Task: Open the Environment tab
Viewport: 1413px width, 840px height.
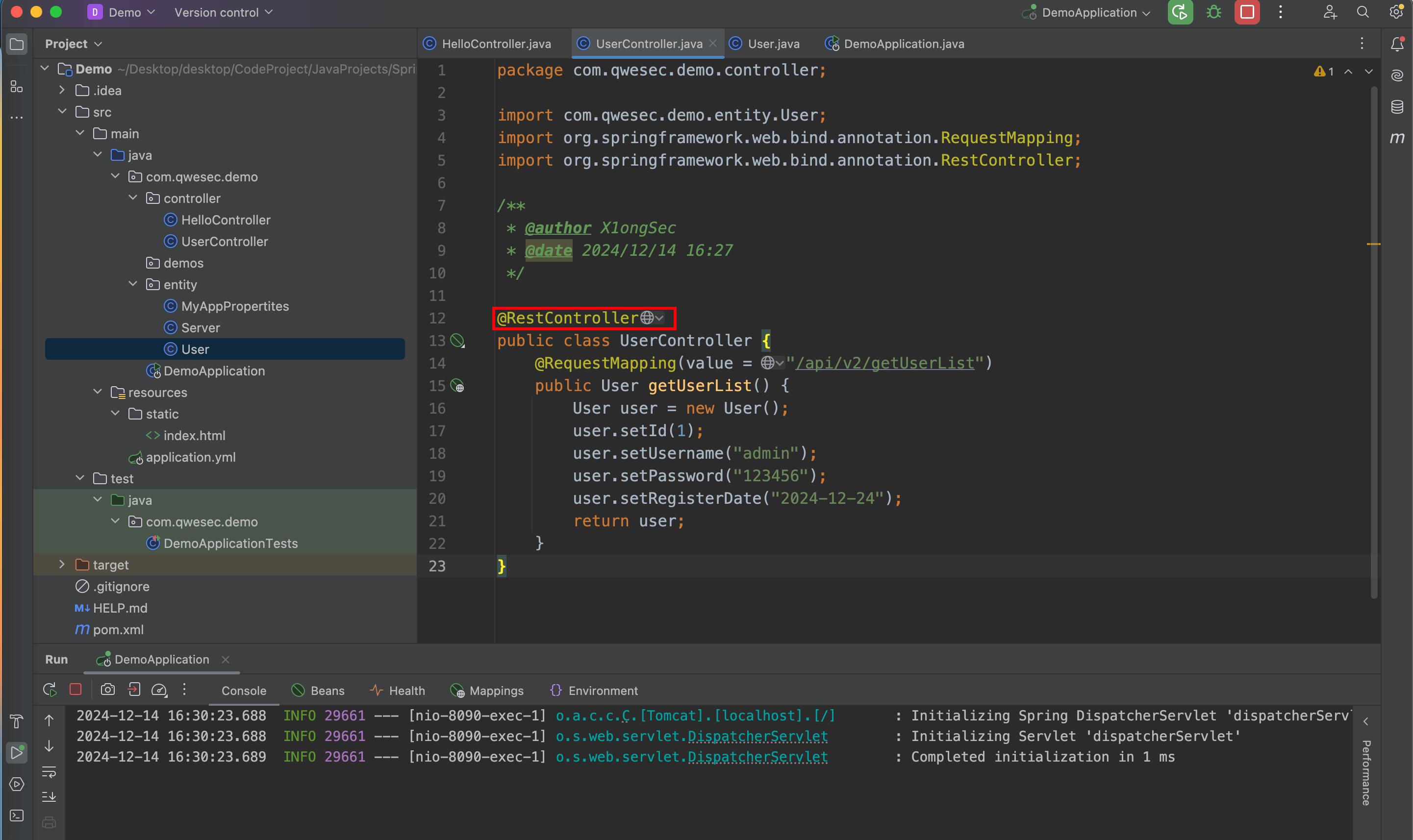Action: pos(594,691)
